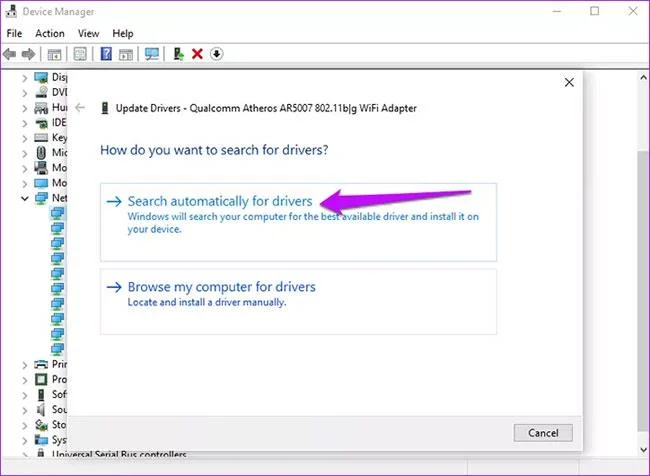Expand the Sys tree node
The height and width of the screenshot is (476, 650).
(x=24, y=440)
